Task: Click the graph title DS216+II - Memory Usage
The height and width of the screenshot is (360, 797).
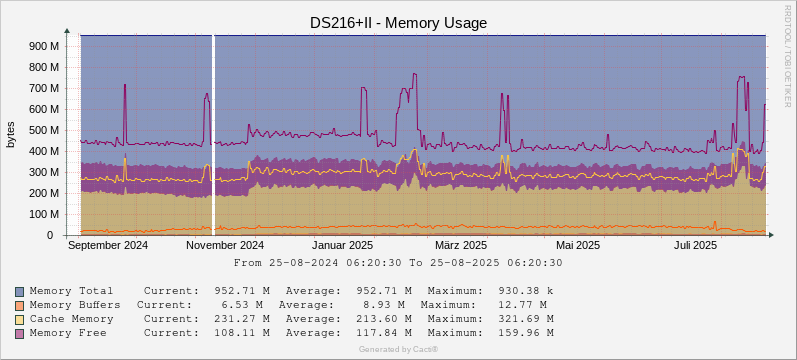Action: pos(398,23)
